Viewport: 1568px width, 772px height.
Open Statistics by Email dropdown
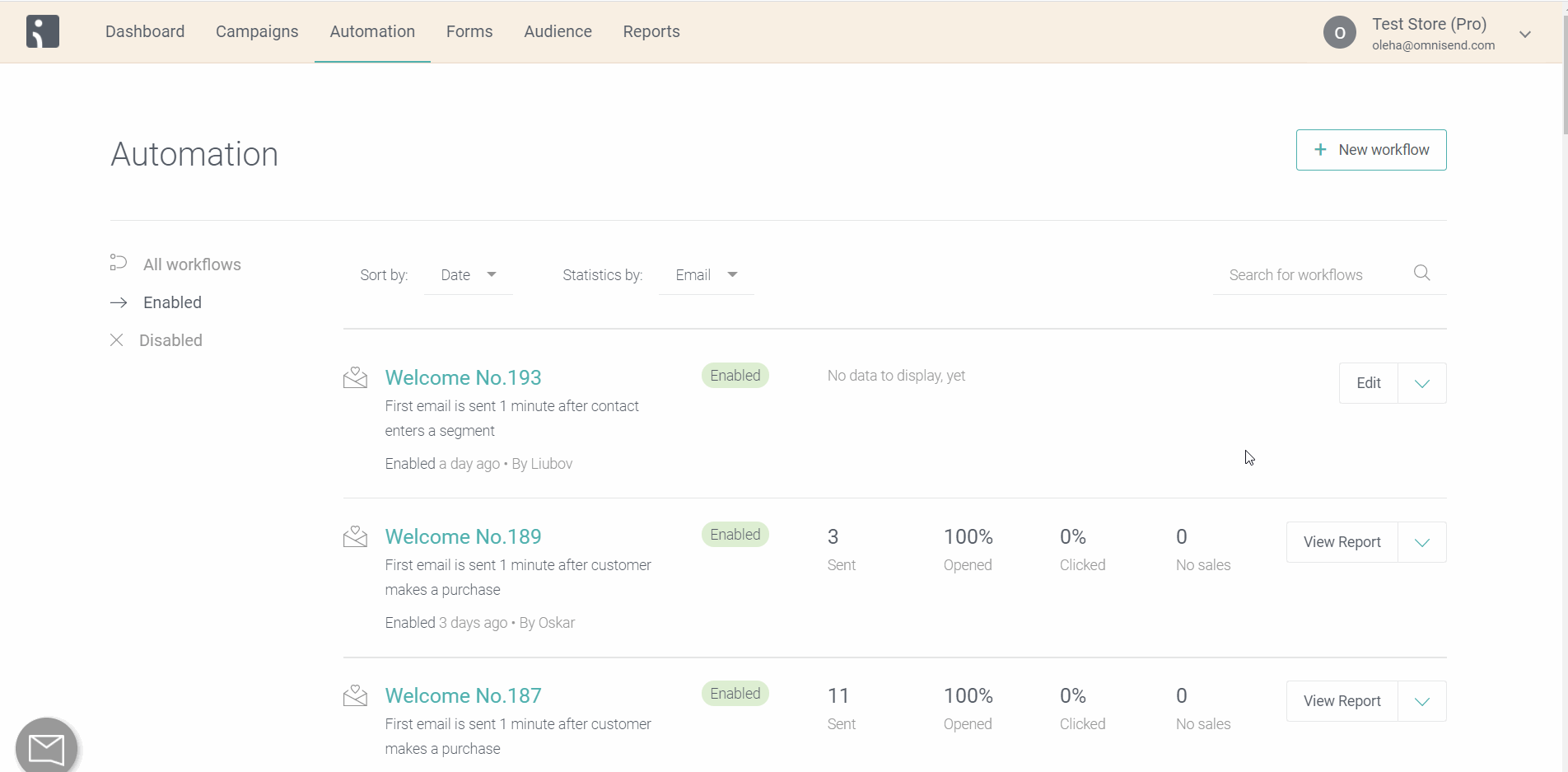pos(707,275)
